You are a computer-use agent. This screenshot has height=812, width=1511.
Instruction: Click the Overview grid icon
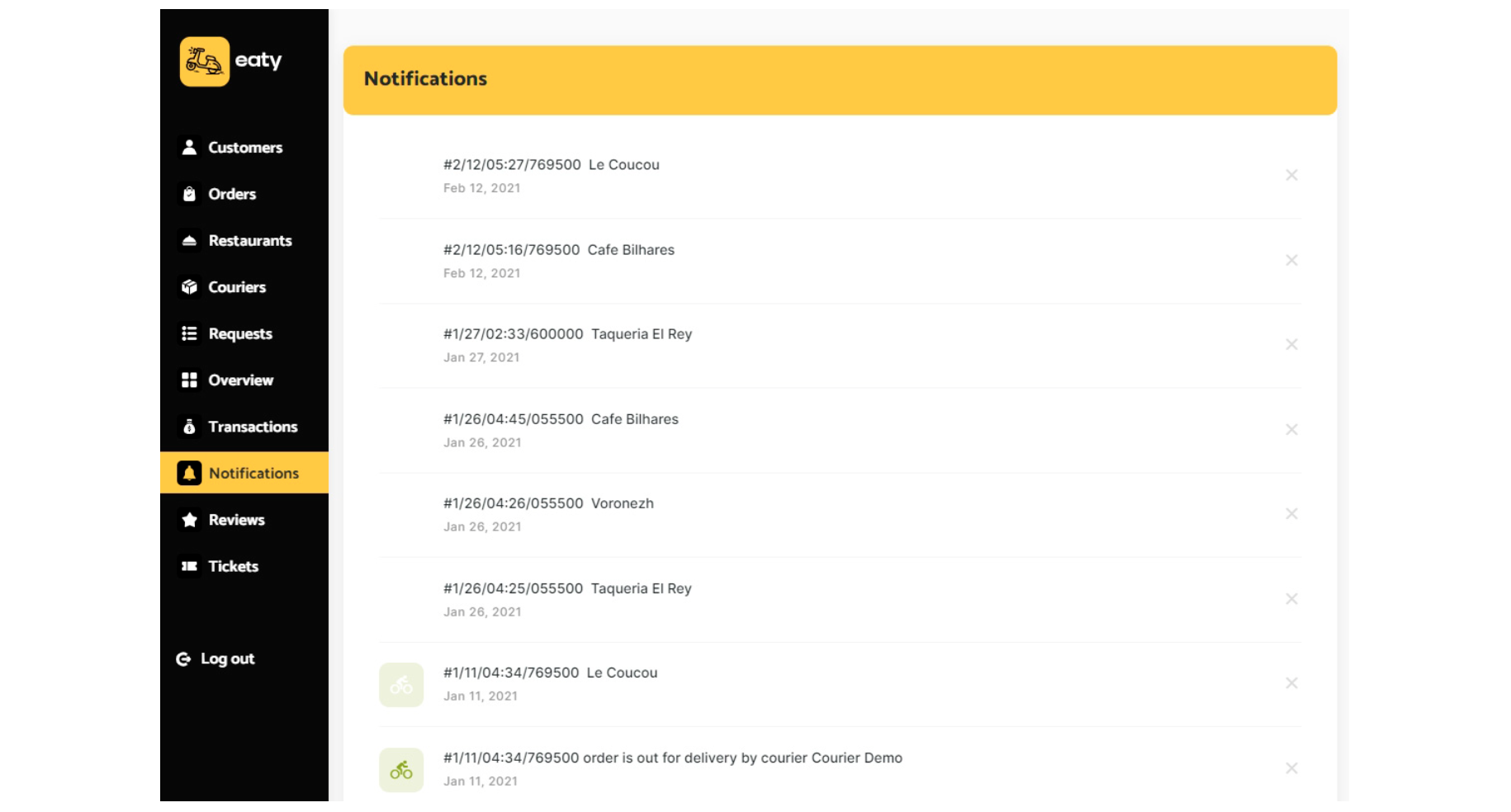coord(189,380)
